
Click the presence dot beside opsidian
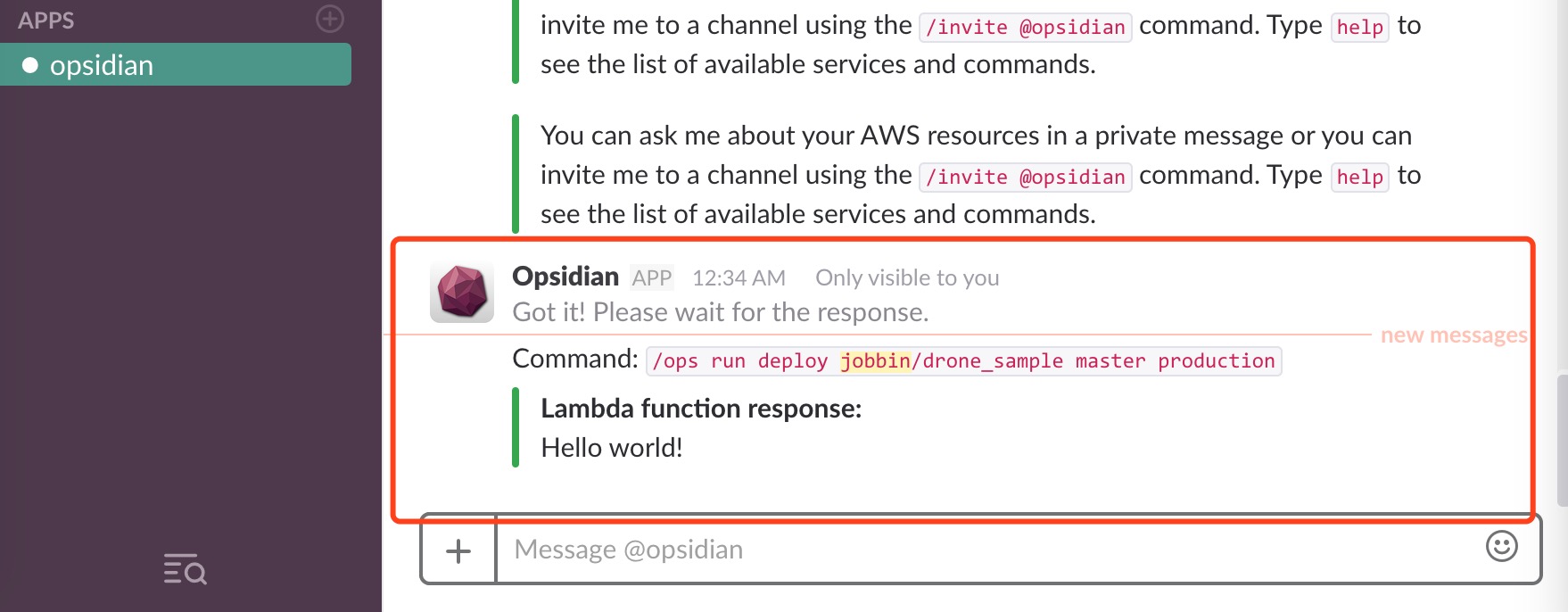pos(30,65)
